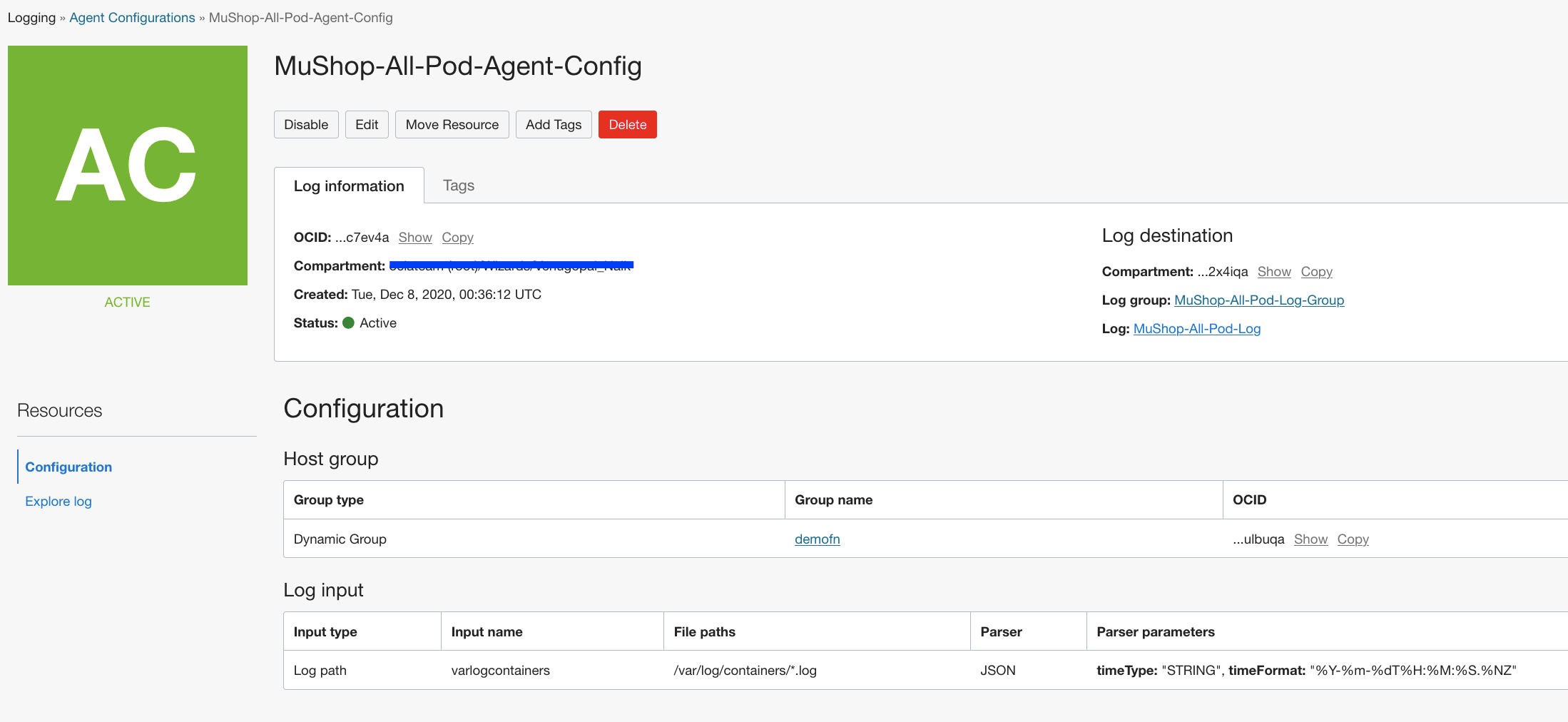Open the Edit agent configuration button

(x=367, y=125)
